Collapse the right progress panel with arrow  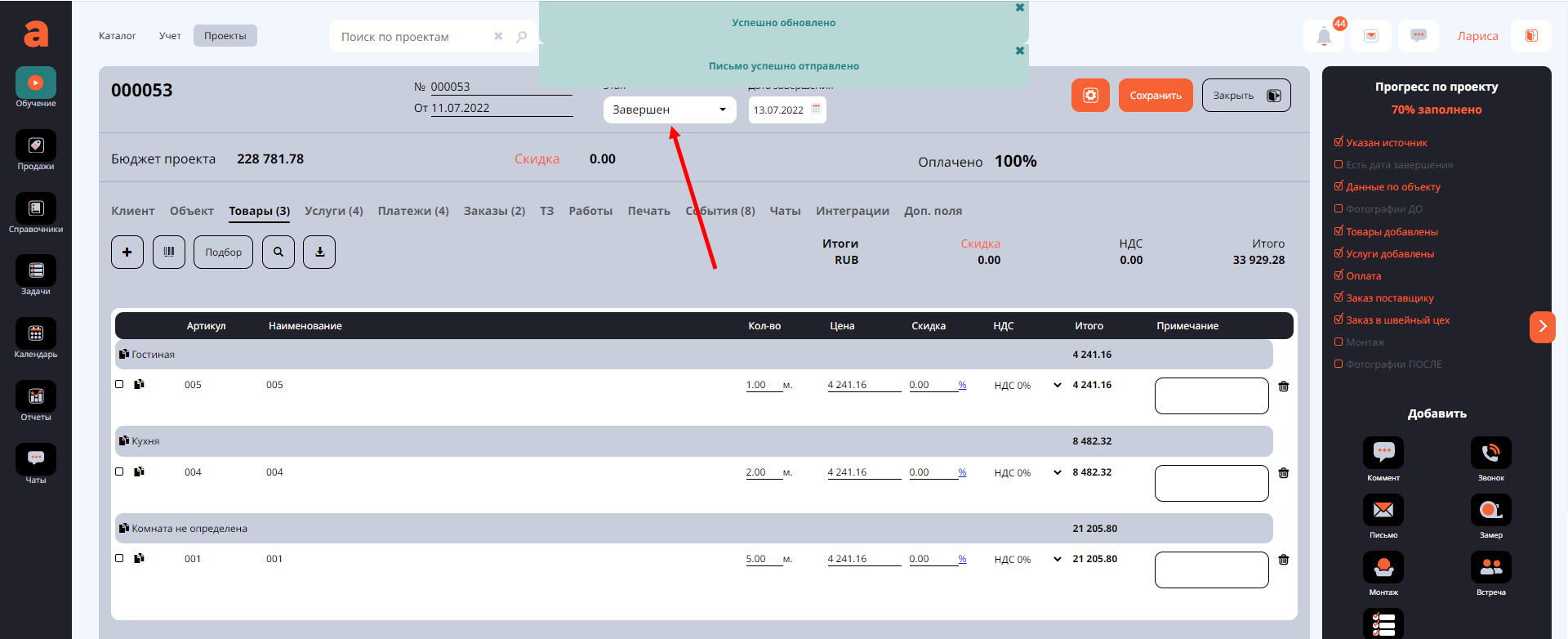tap(1542, 327)
